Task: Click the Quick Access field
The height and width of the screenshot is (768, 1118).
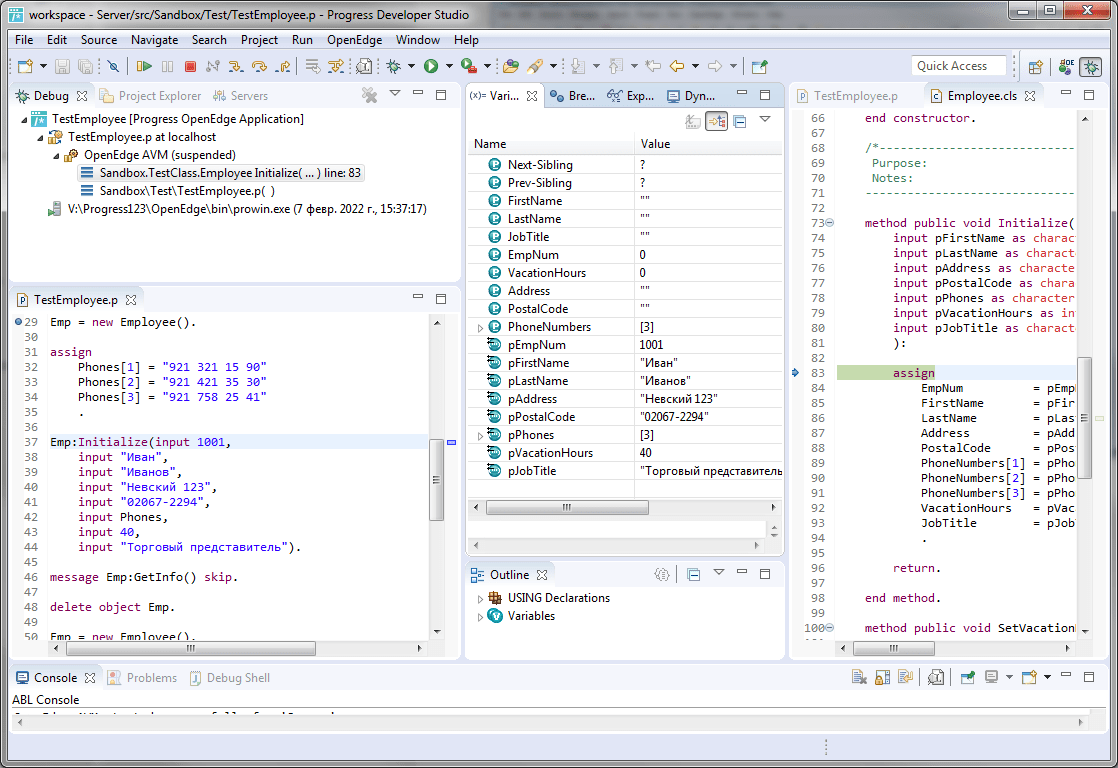Action: (x=958, y=66)
